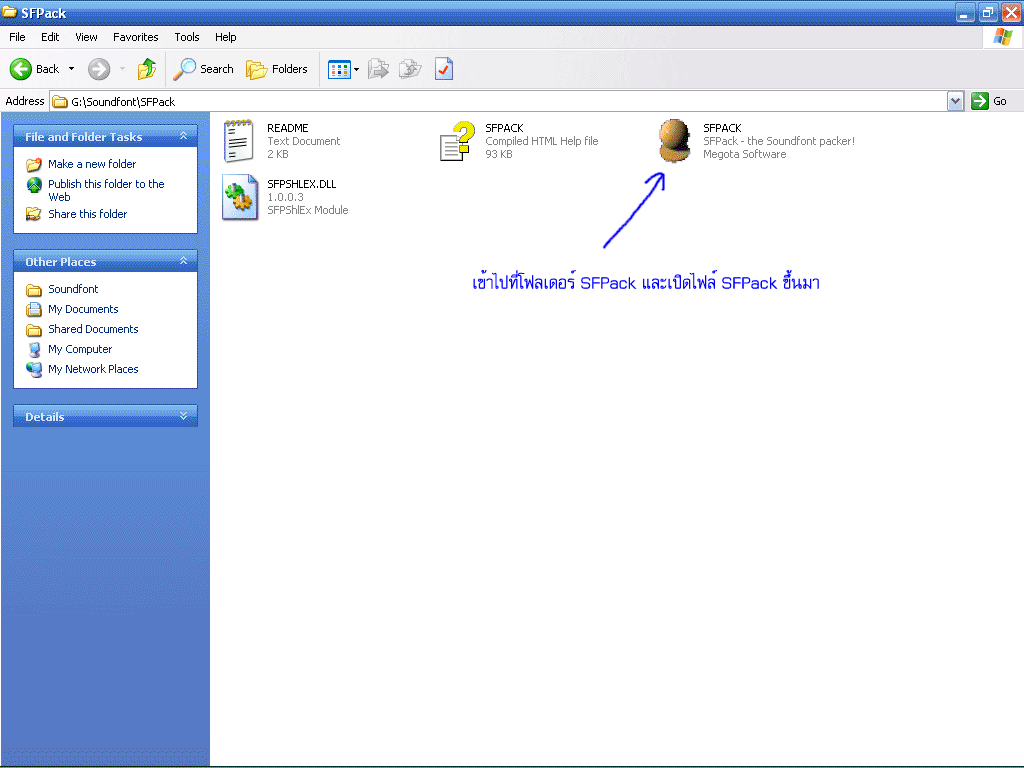
Task: Click the Go button
Action: click(x=989, y=101)
